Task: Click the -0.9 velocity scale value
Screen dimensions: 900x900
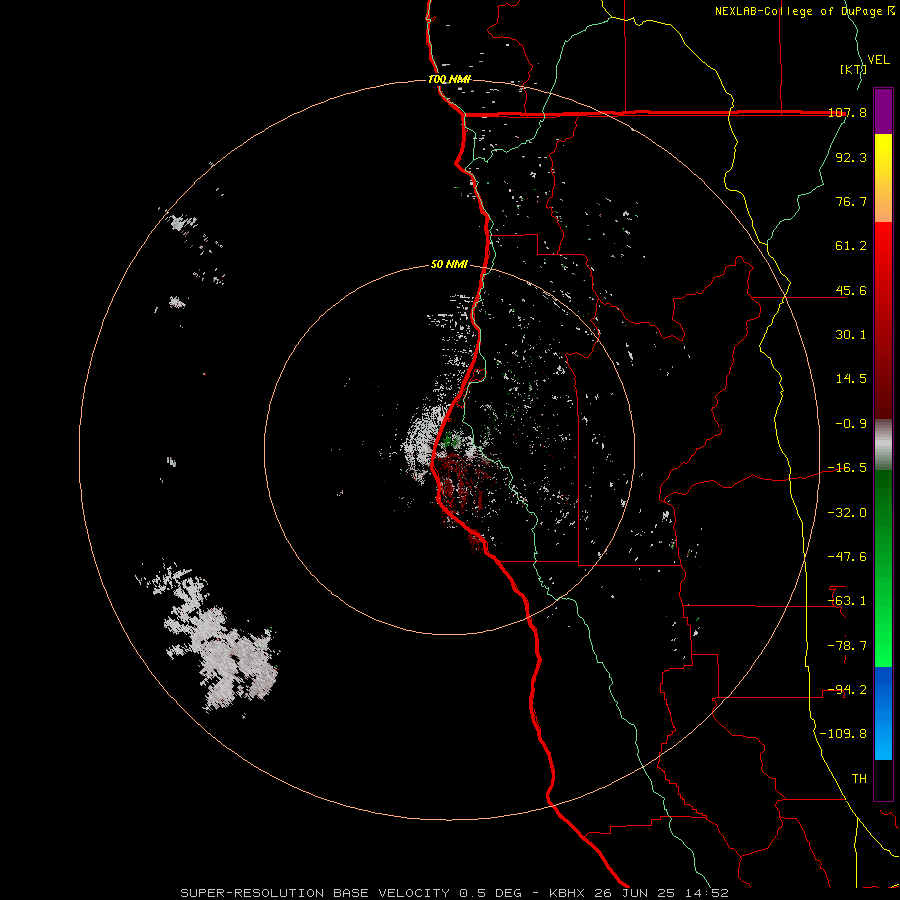Action: [x=851, y=424]
